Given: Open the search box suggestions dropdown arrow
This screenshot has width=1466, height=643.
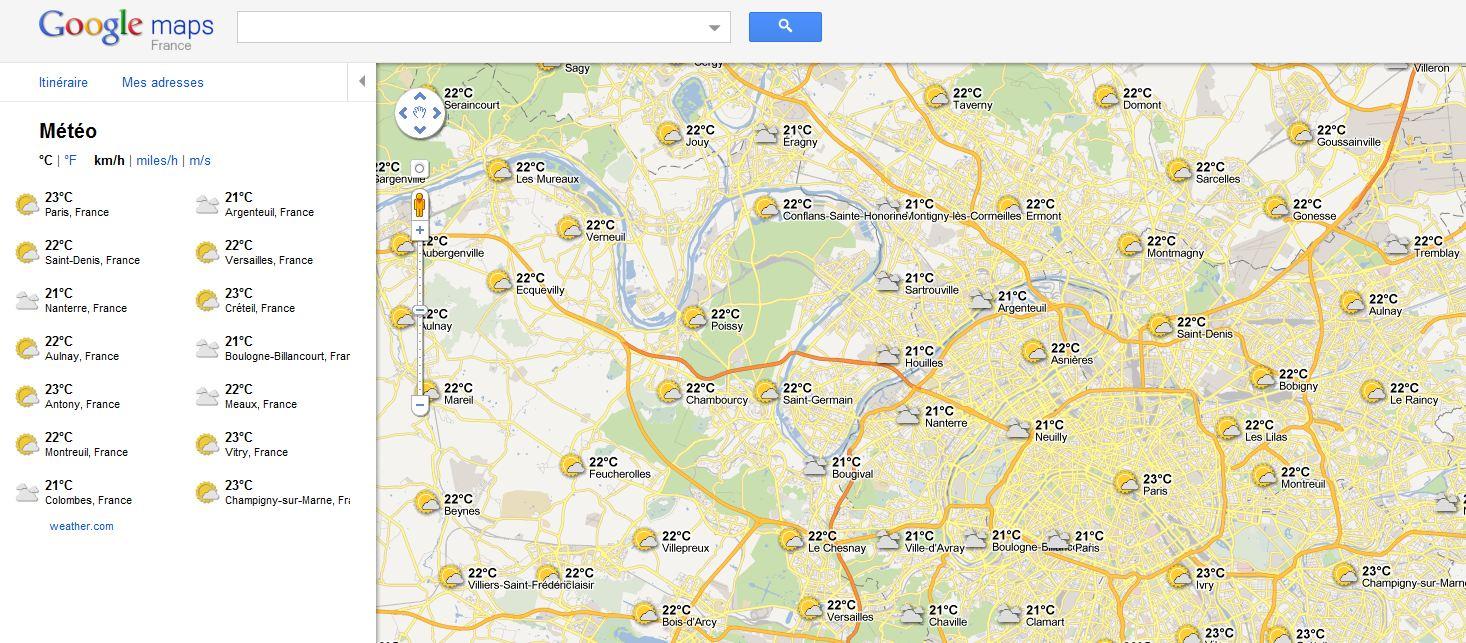Looking at the screenshot, I should coord(714,27).
